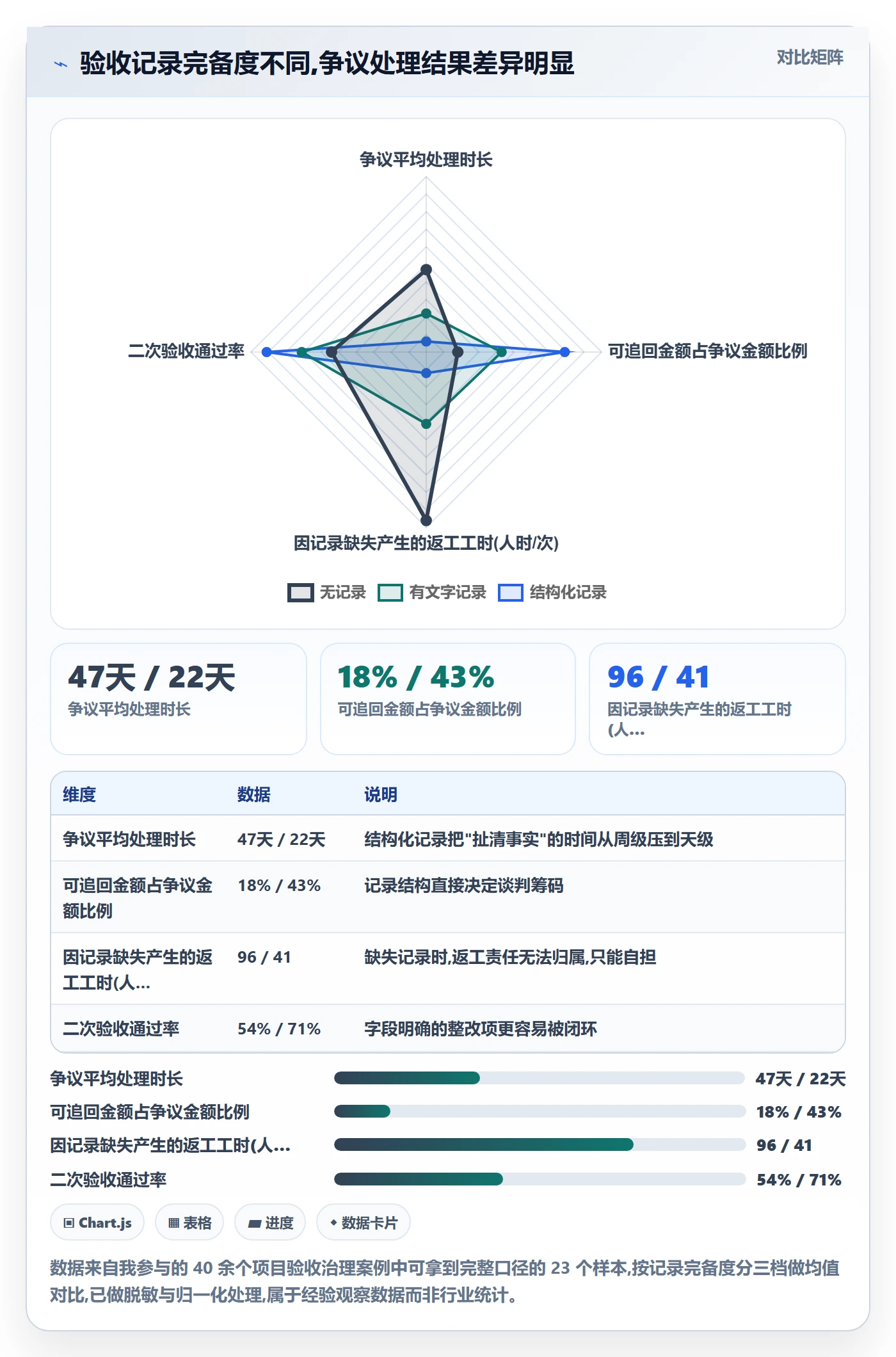Click the 96 / 41 data card
The width and height of the screenshot is (896, 1357).
click(x=717, y=699)
